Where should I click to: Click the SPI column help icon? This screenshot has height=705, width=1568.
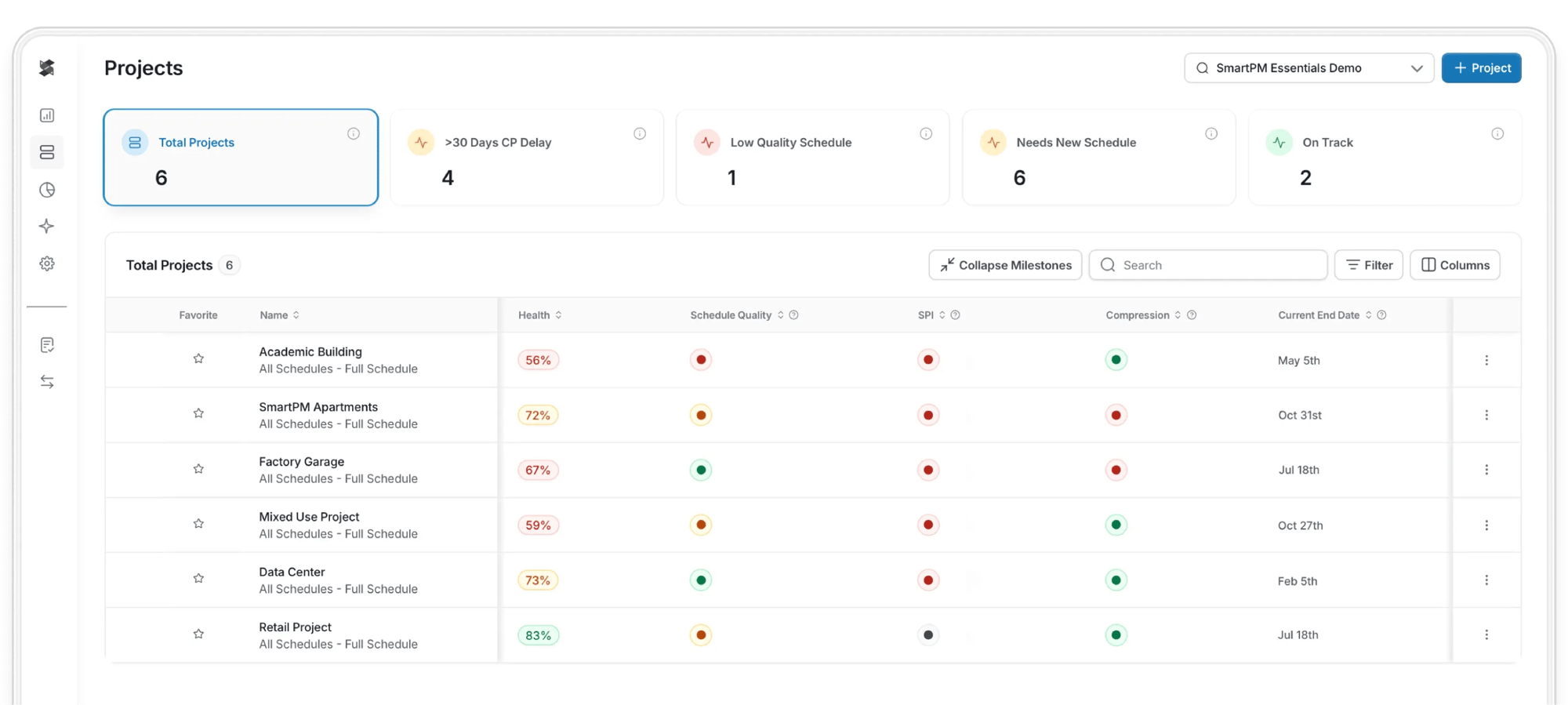click(955, 315)
